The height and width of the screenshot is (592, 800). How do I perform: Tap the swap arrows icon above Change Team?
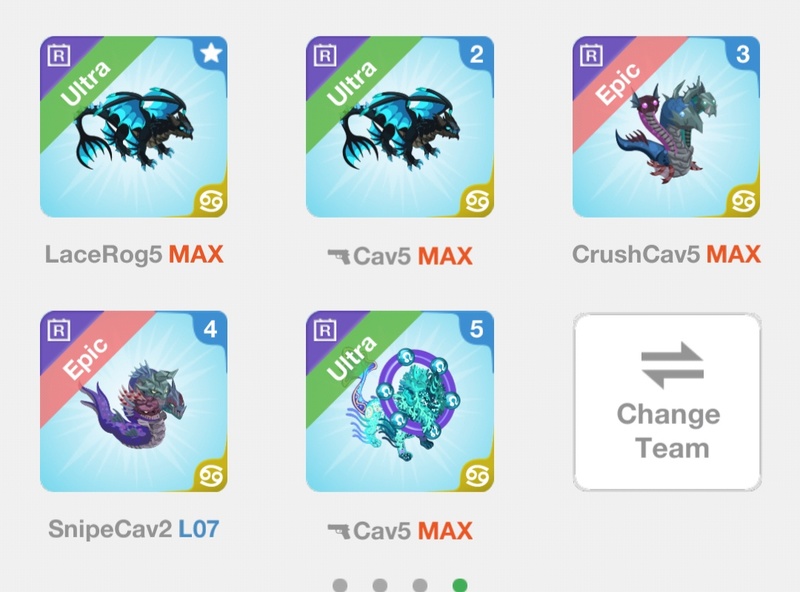pyautogui.click(x=672, y=365)
